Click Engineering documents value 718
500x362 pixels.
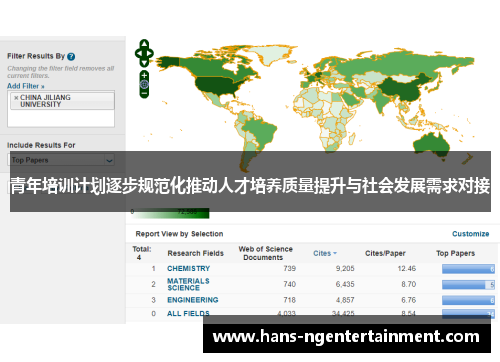(x=289, y=300)
